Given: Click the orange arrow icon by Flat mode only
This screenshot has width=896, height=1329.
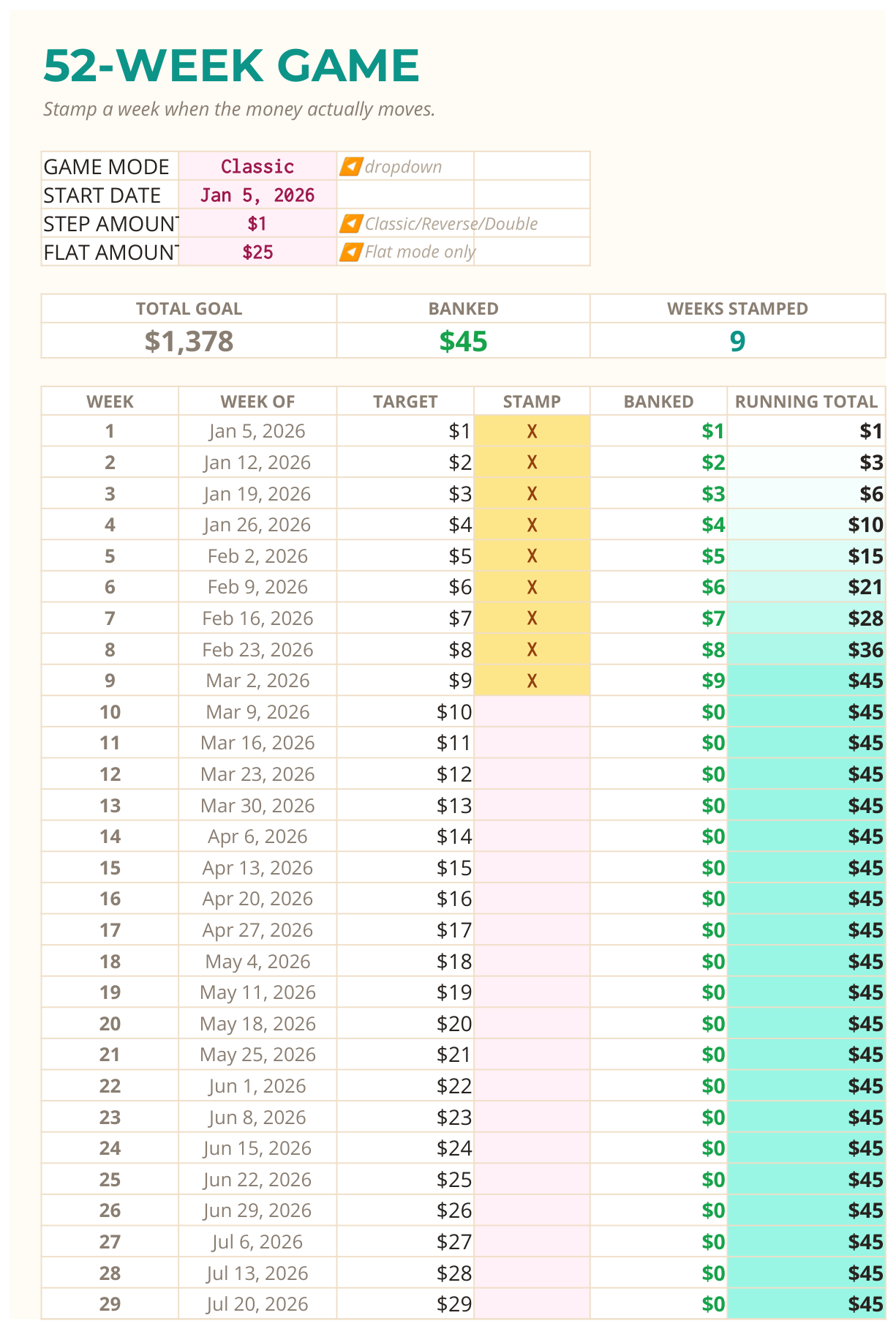Looking at the screenshot, I should pyautogui.click(x=351, y=252).
